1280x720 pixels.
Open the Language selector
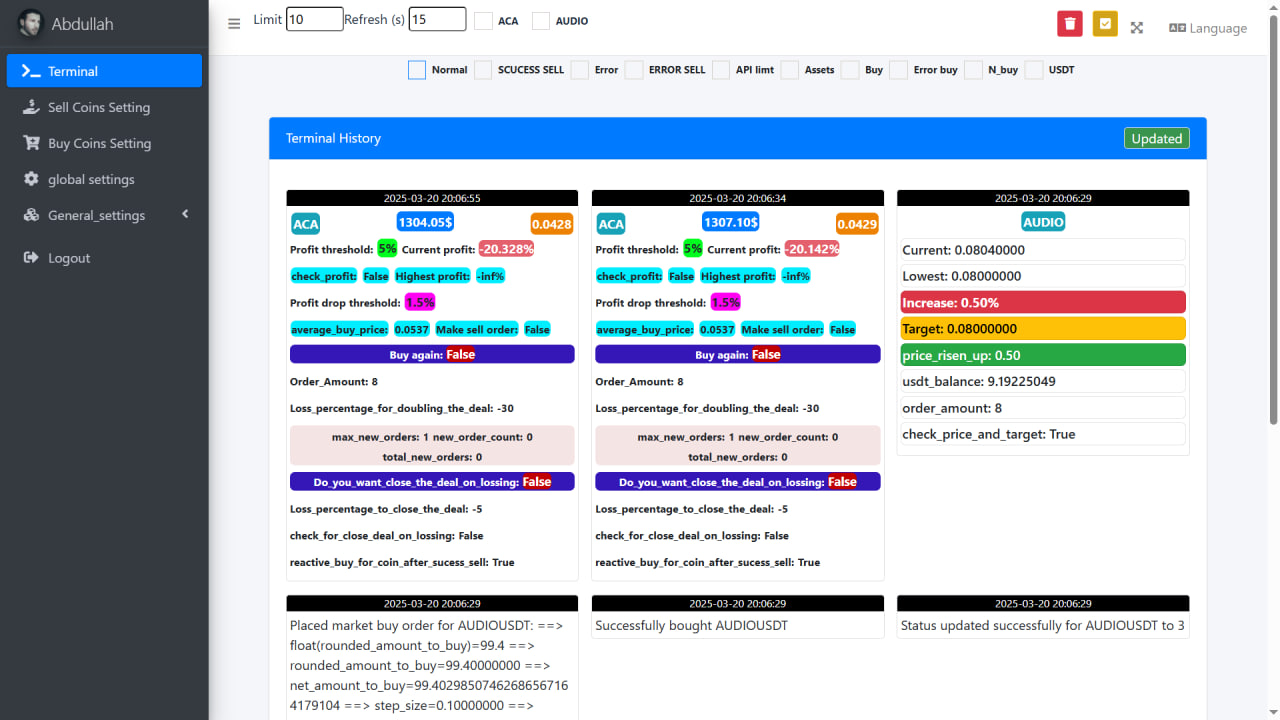click(x=1207, y=28)
